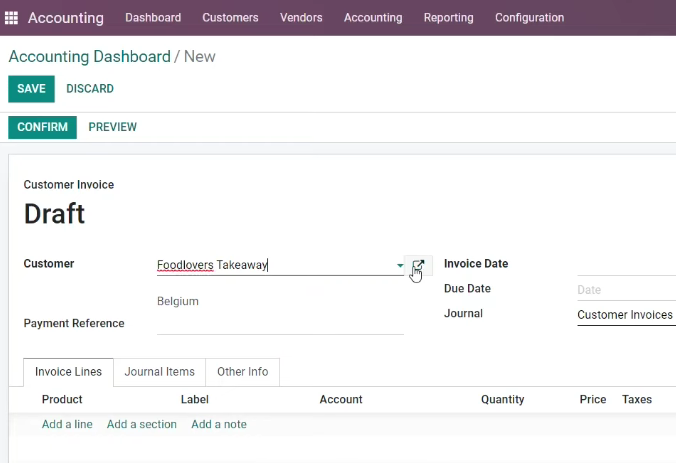This screenshot has width=676, height=463.
Task: Preview the invoice
Action: click(113, 127)
